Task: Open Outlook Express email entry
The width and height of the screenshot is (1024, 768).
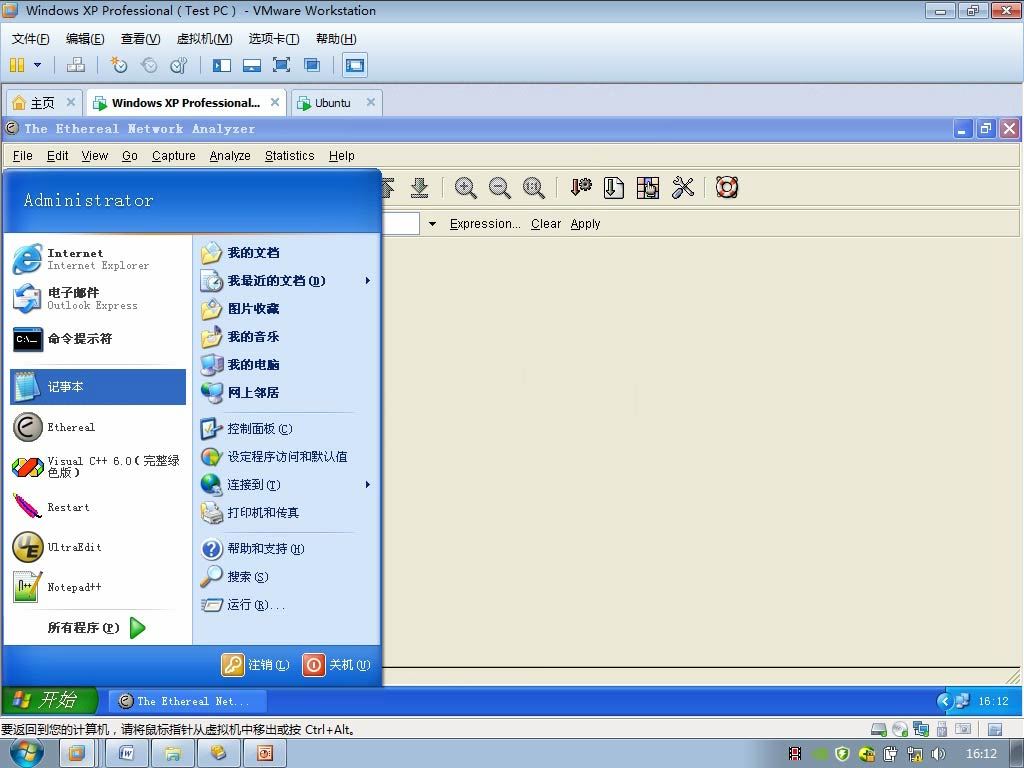Action: click(98, 299)
